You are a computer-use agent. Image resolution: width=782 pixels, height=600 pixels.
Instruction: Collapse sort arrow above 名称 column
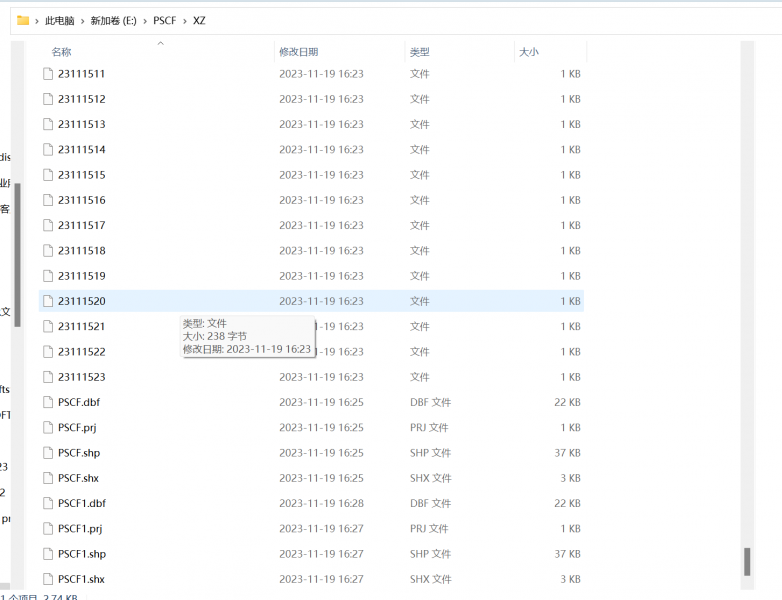pyautogui.click(x=160, y=43)
